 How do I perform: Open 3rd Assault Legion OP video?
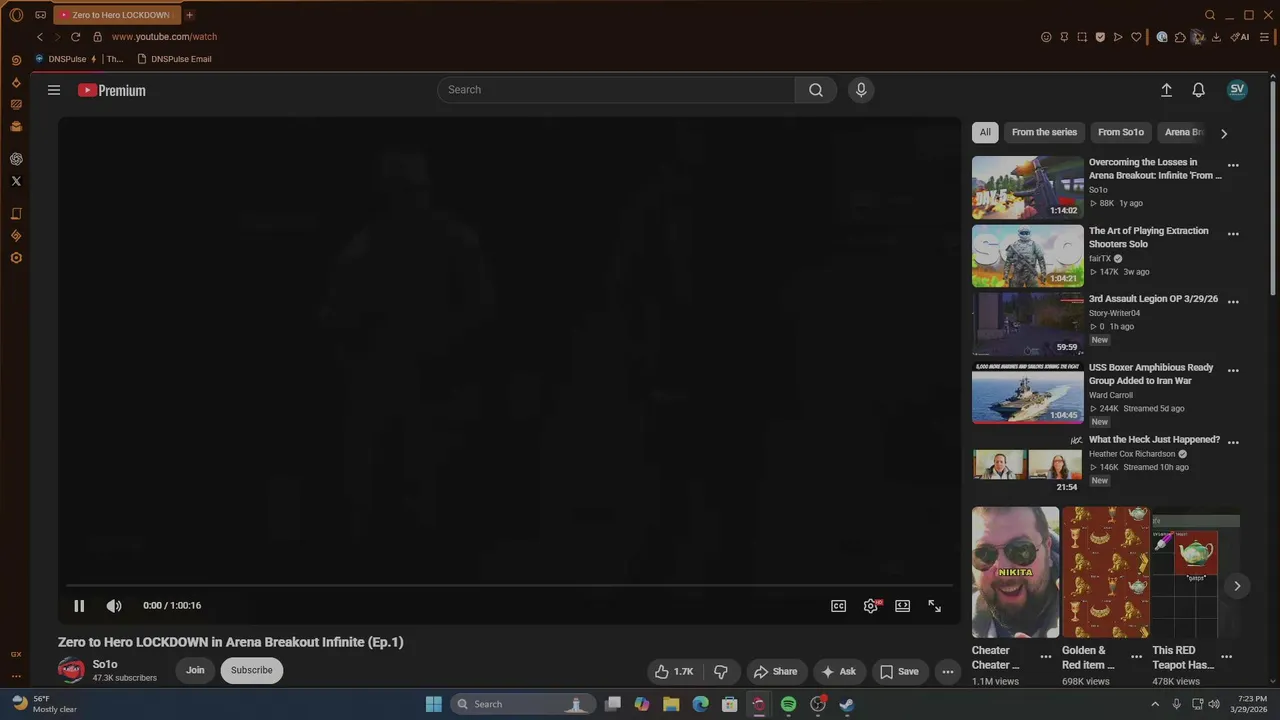pos(1027,324)
